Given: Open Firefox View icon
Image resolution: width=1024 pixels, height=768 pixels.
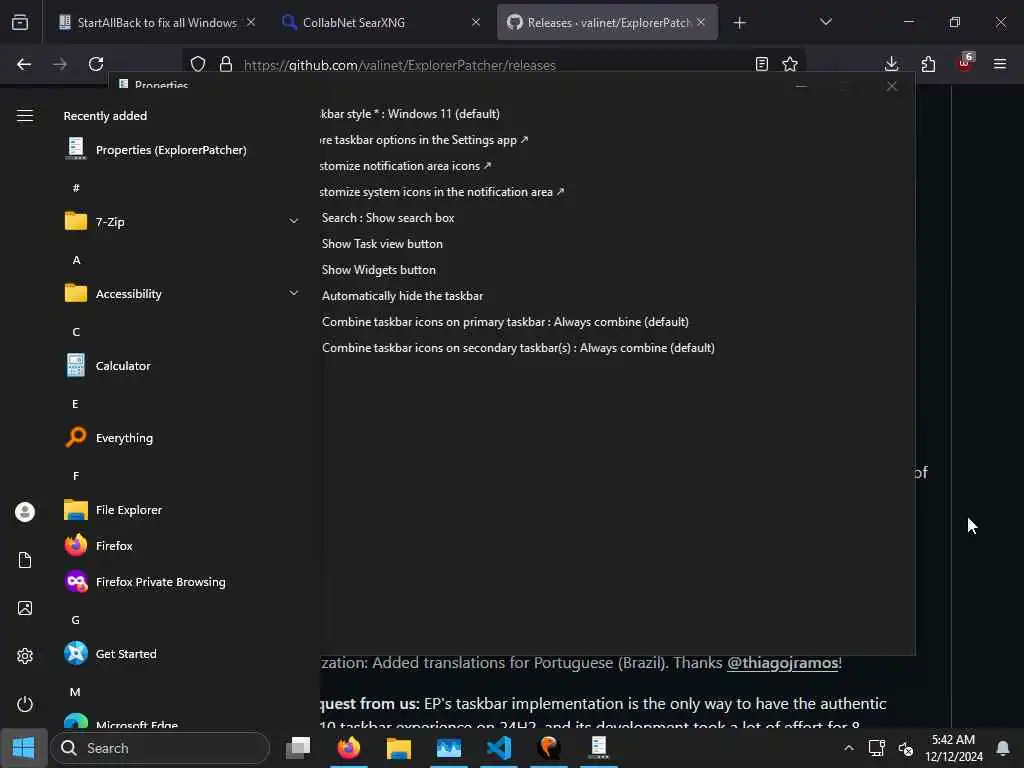Looking at the screenshot, I should [x=20, y=23].
